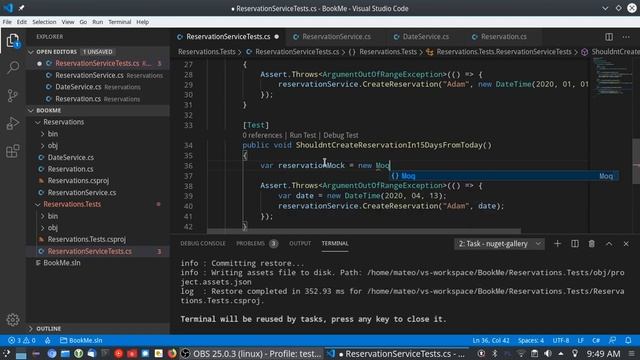Switch to OBS 25.0.3 window in taskbar
Viewport: 640px width, 360px height.
[251, 353]
